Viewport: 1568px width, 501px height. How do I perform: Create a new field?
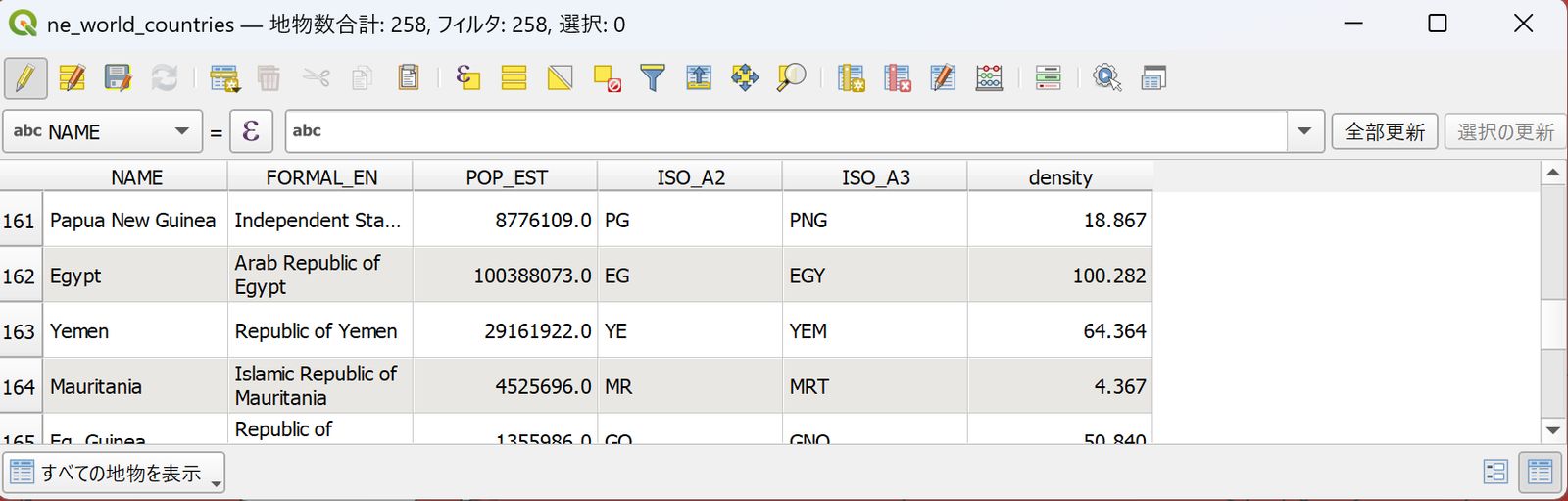coord(851,77)
